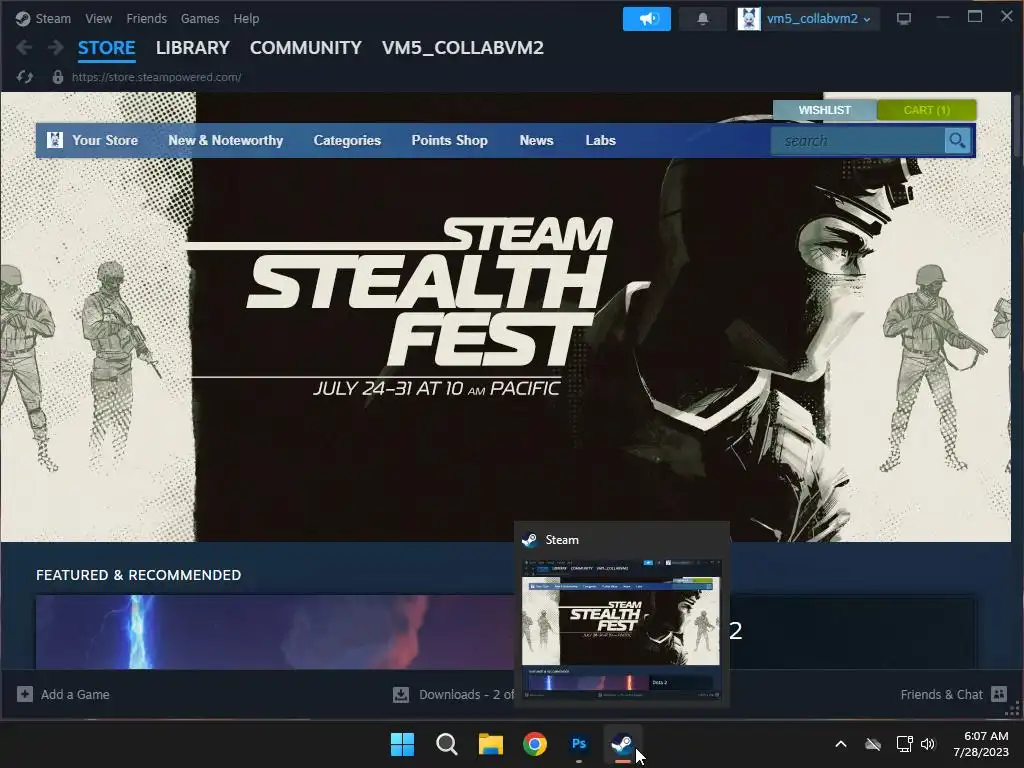Open the Categories menu

[347, 140]
